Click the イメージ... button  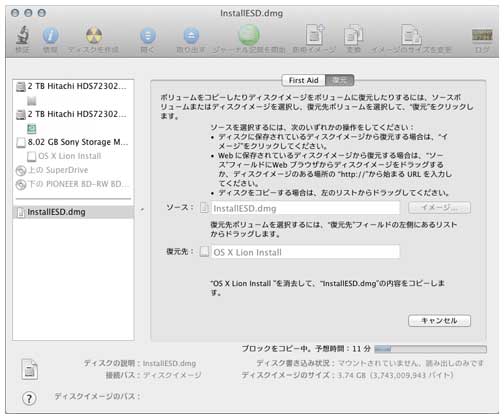pos(439,208)
